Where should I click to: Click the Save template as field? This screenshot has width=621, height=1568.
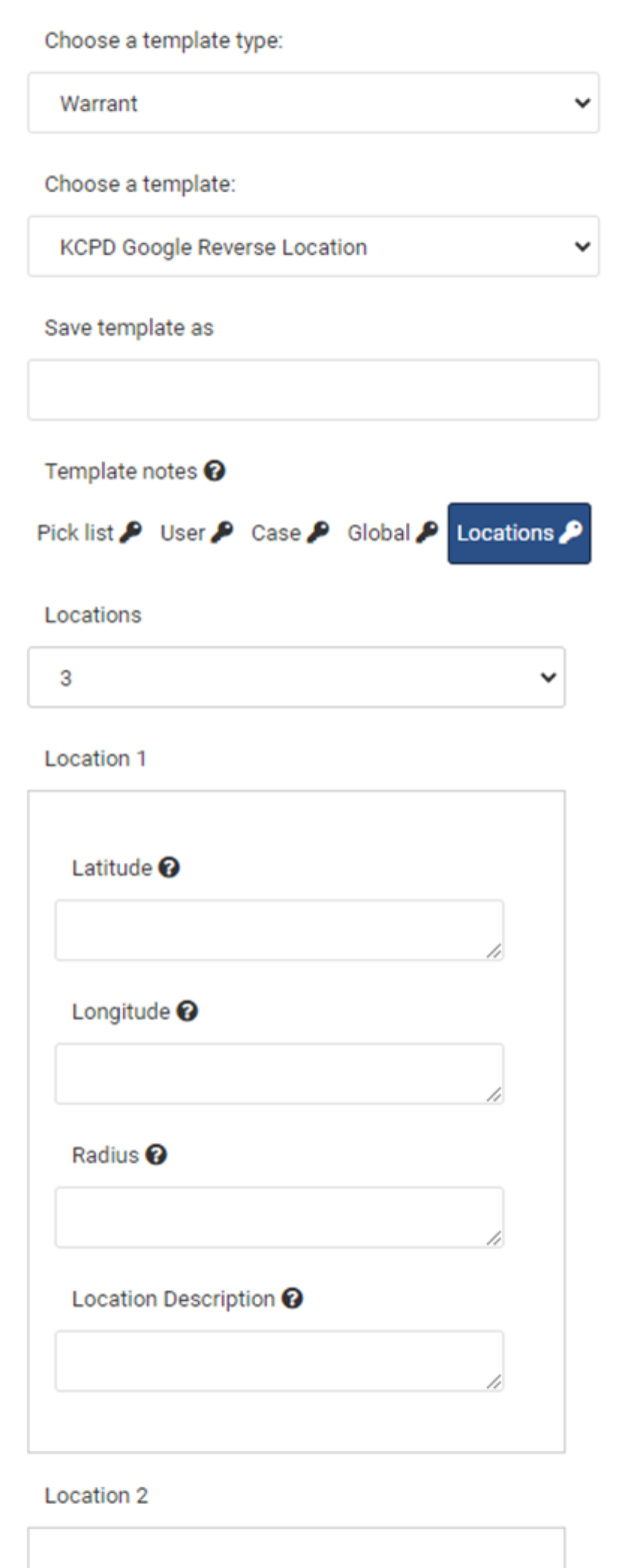[313, 390]
